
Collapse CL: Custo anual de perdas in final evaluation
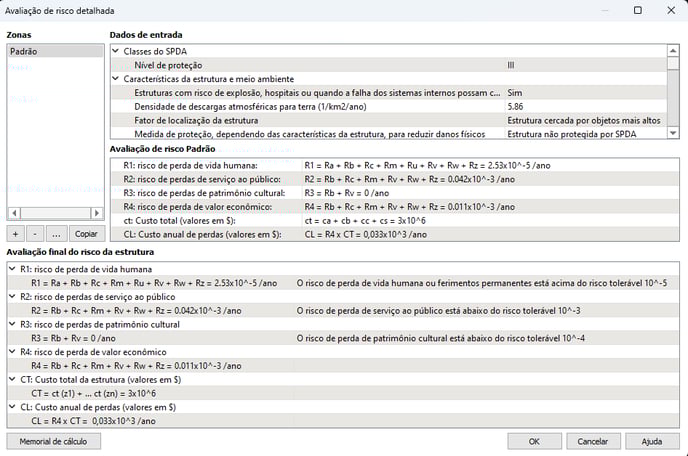pyautogui.click(x=12, y=407)
